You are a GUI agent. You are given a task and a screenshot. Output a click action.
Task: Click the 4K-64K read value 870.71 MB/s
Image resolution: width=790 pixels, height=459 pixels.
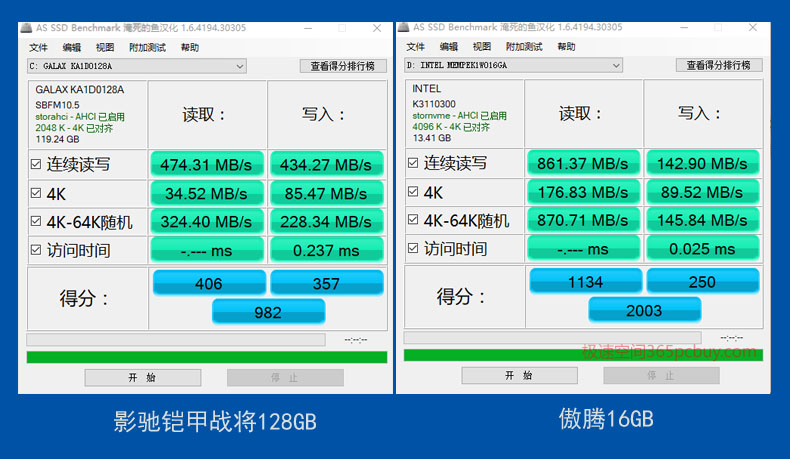coord(583,220)
